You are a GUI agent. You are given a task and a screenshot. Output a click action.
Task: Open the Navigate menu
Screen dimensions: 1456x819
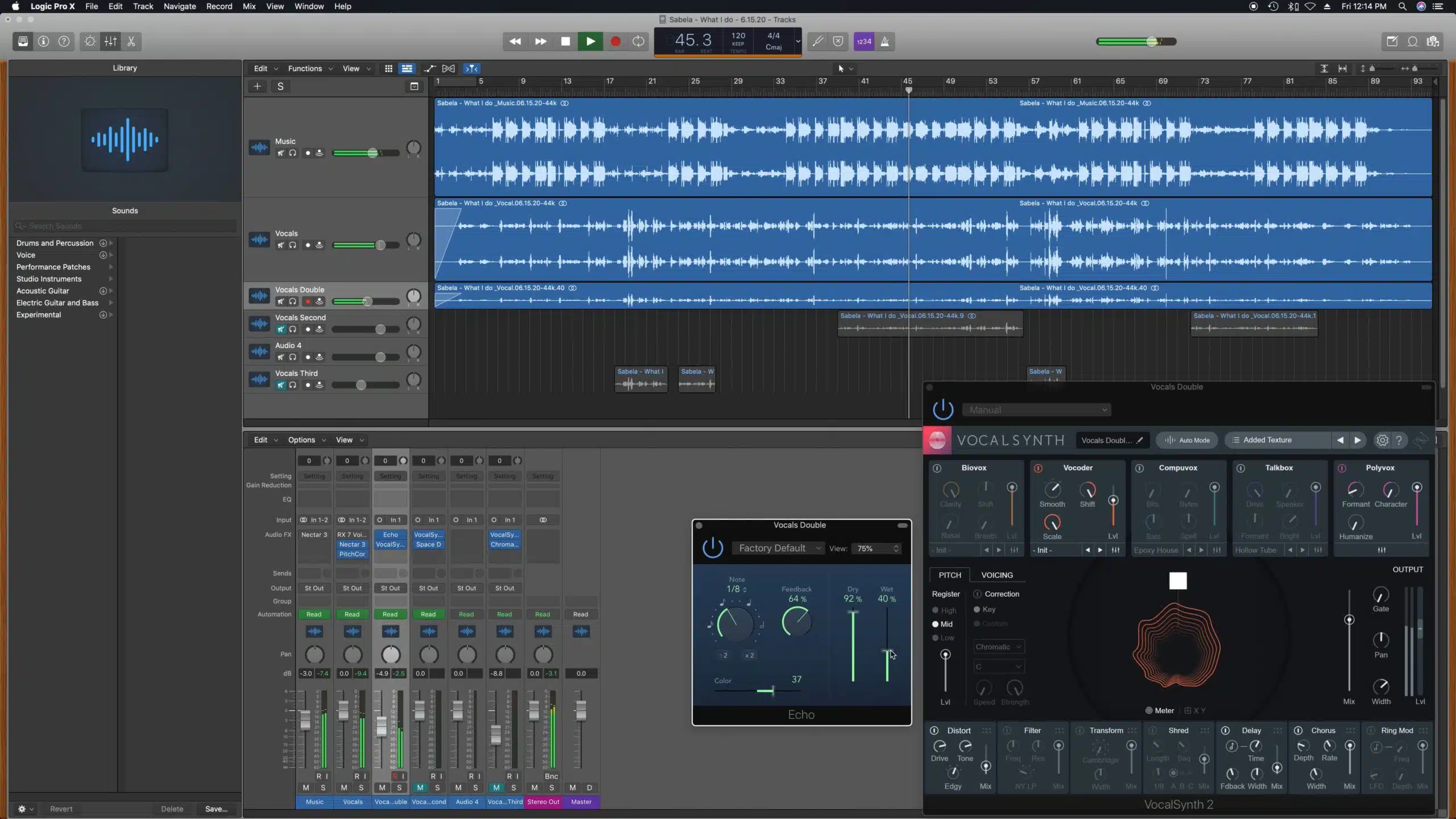[x=180, y=6]
